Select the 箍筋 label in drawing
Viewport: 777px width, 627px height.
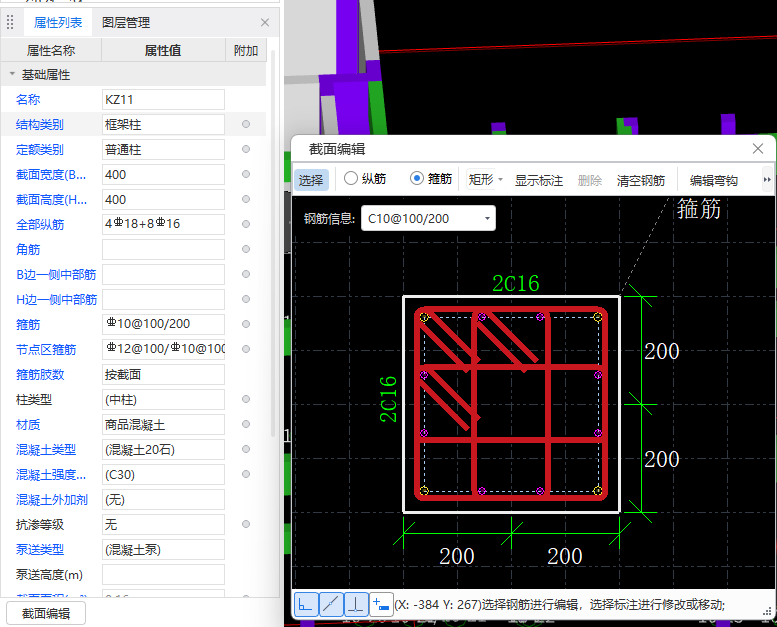coord(699,209)
